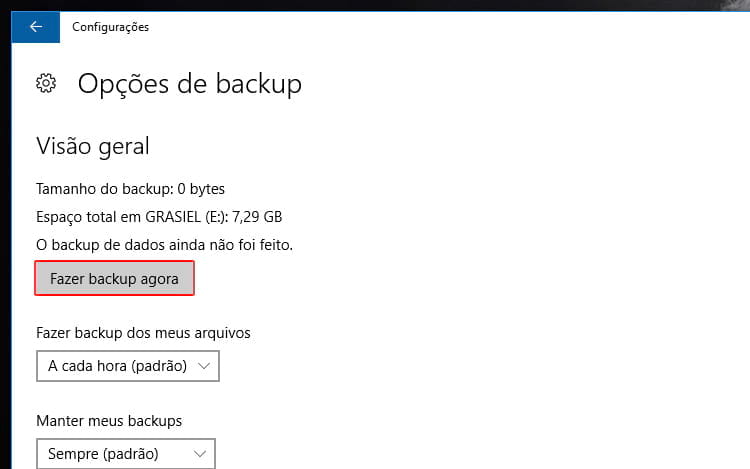Click the 'Tamanho do backup' label
The height and width of the screenshot is (469, 750).
(105, 189)
